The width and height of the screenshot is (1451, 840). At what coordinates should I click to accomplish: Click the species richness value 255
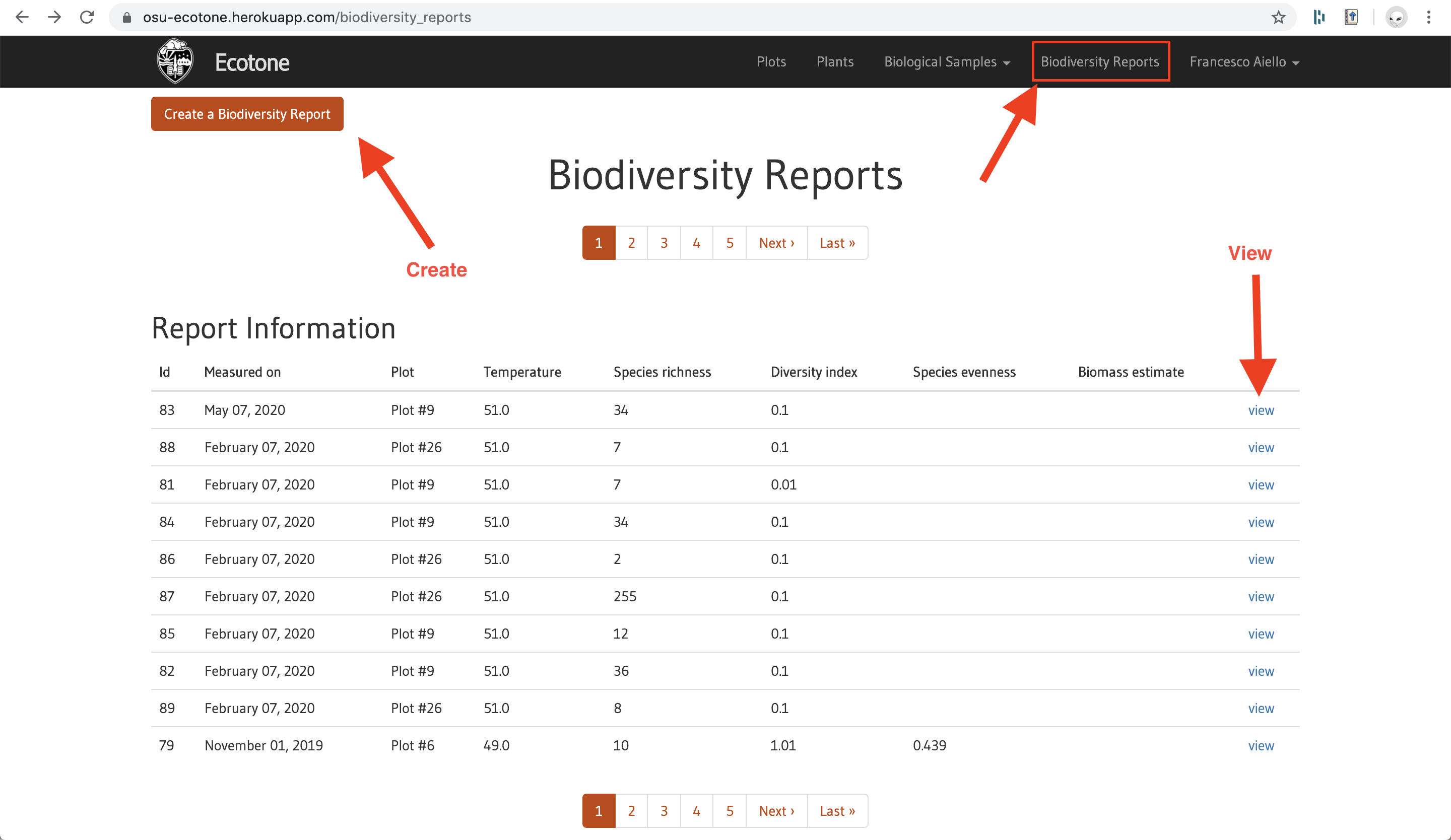pyautogui.click(x=625, y=597)
